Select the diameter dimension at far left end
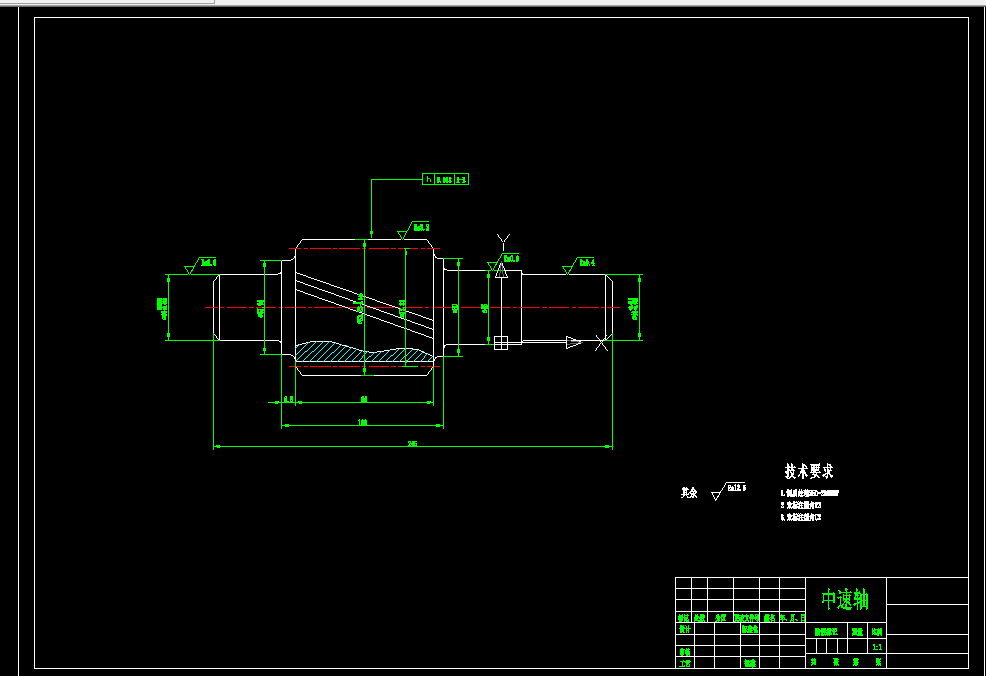The image size is (986, 676). point(162,308)
